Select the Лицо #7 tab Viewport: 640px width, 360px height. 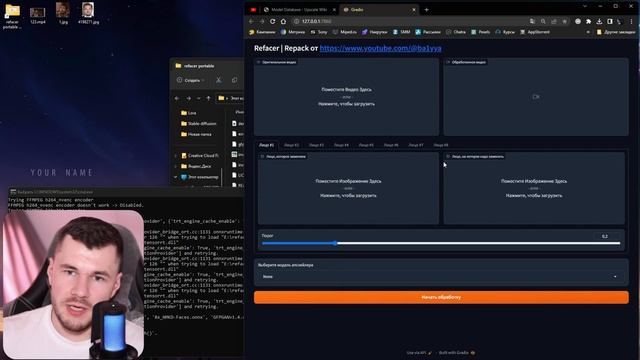[416, 145]
